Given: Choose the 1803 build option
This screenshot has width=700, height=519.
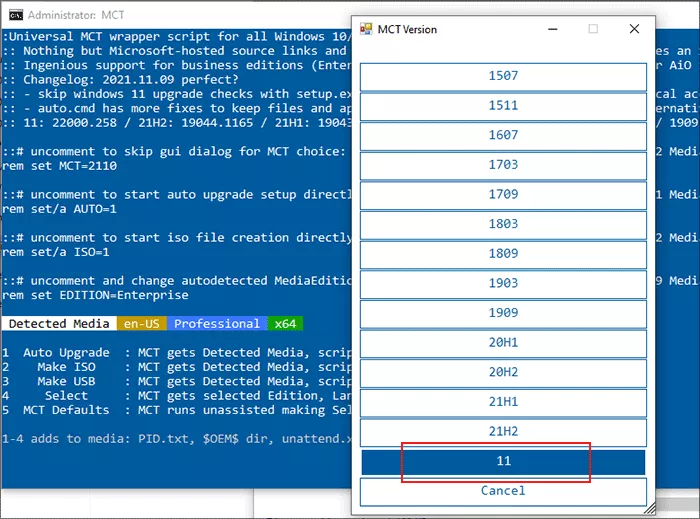Looking at the screenshot, I should (x=503, y=224).
